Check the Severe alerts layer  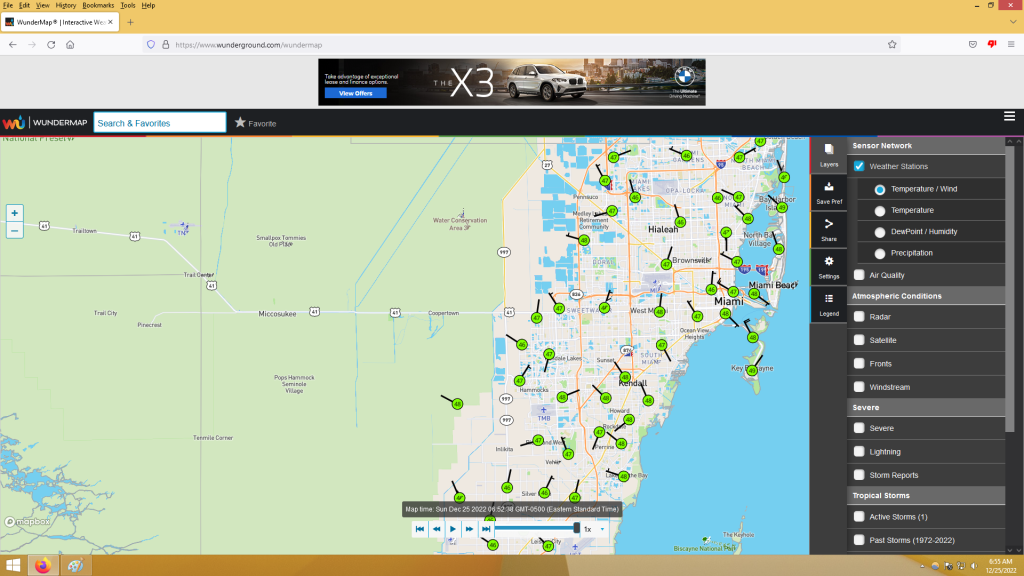pyautogui.click(x=859, y=428)
